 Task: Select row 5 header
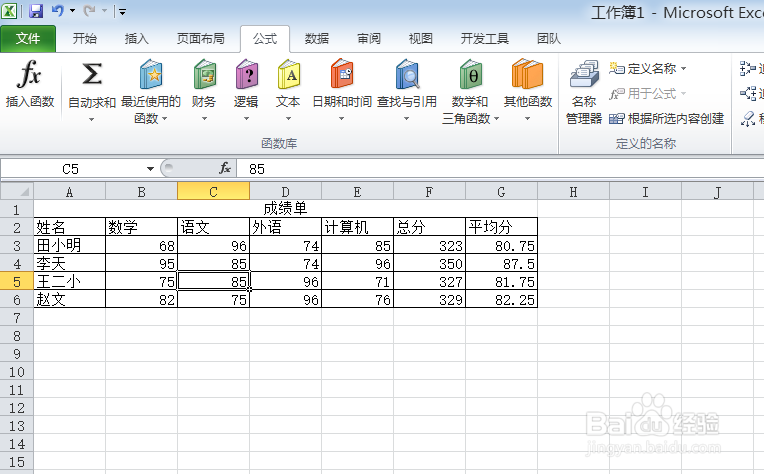(x=17, y=281)
